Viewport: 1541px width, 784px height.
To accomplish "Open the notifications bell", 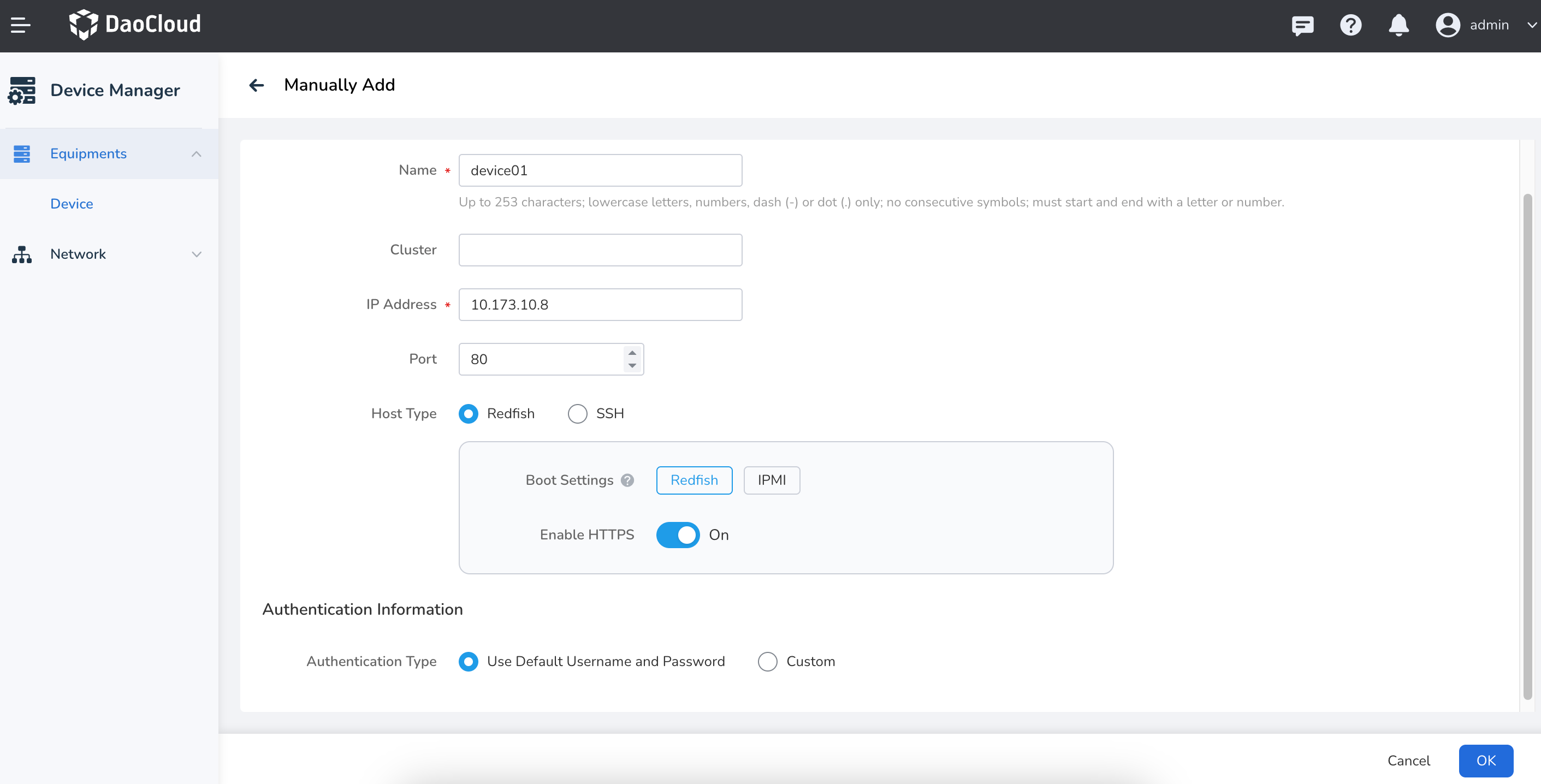I will pos(1398,25).
